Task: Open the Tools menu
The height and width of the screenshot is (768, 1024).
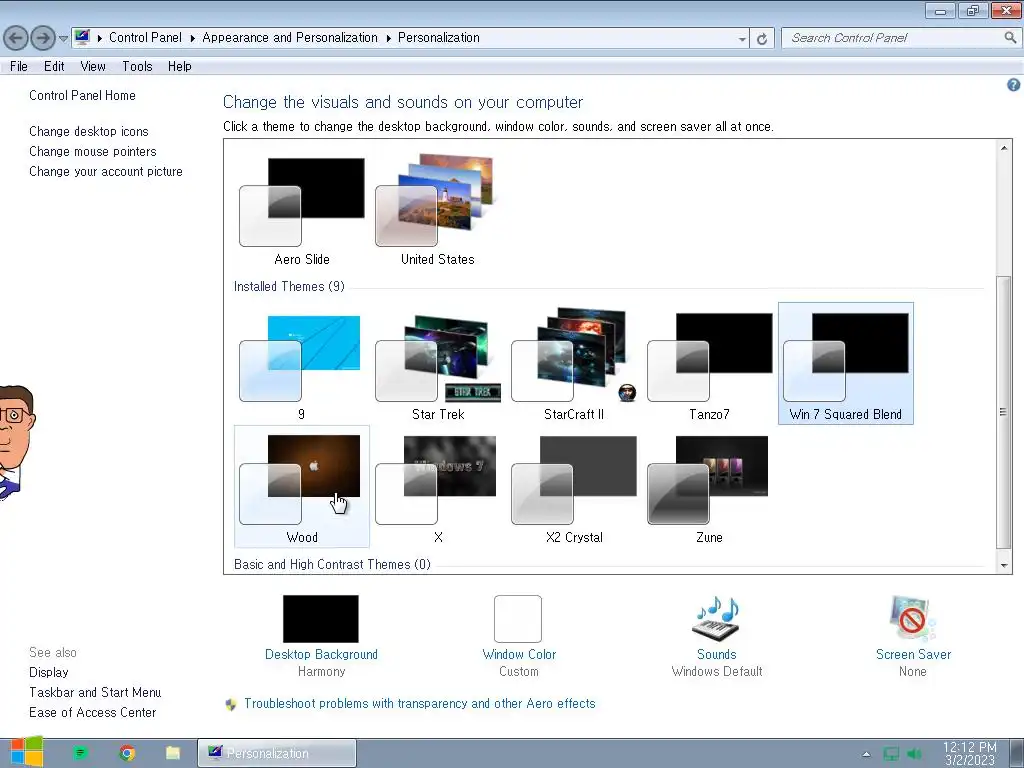Action: (x=137, y=67)
